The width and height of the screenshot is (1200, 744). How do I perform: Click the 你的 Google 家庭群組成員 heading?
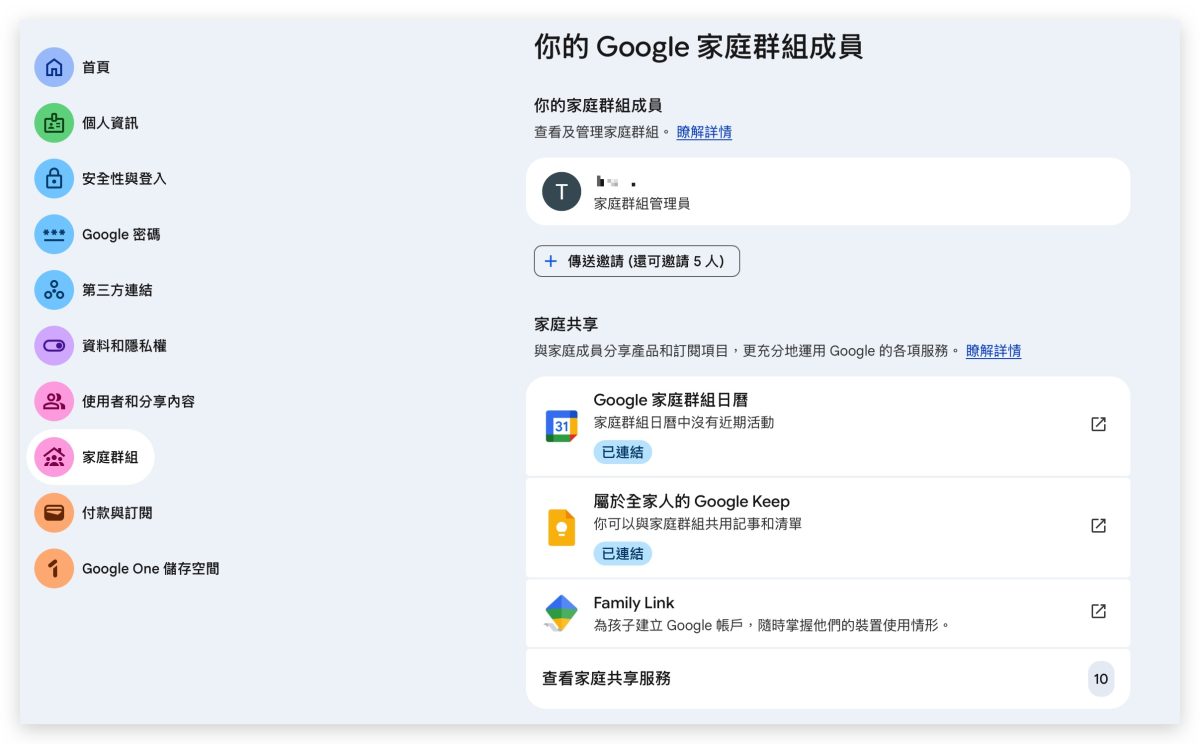coord(698,46)
